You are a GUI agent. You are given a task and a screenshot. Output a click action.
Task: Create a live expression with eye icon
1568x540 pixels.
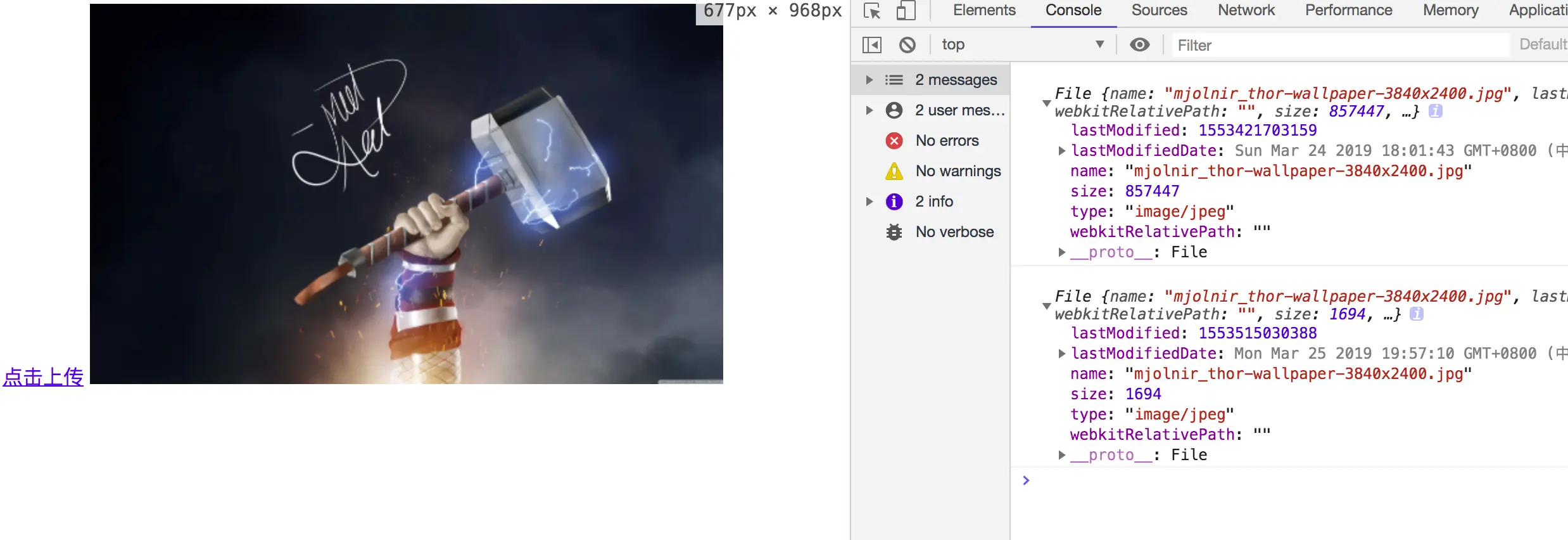[x=1140, y=45]
